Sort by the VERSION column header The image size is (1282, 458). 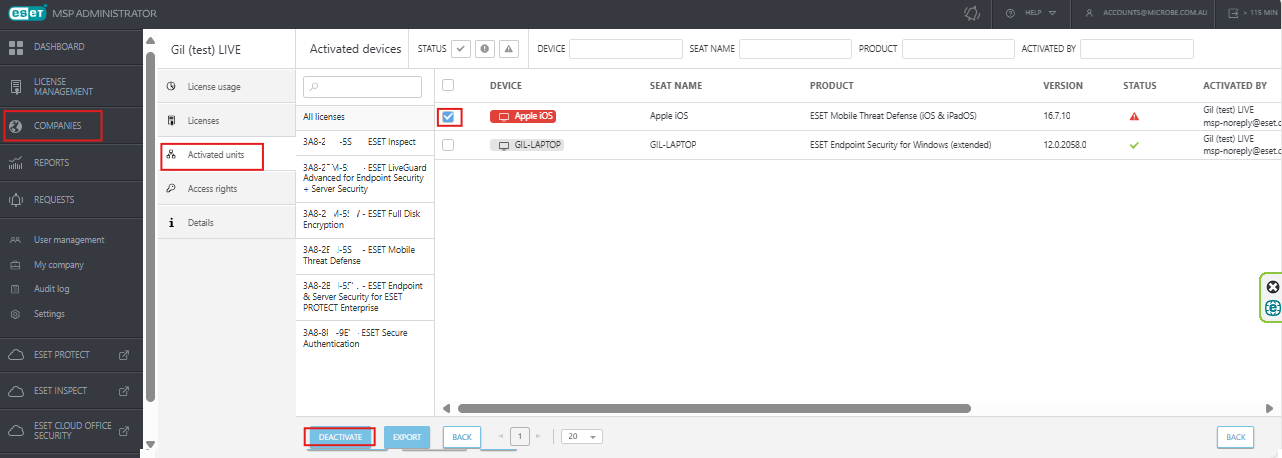coord(1063,86)
